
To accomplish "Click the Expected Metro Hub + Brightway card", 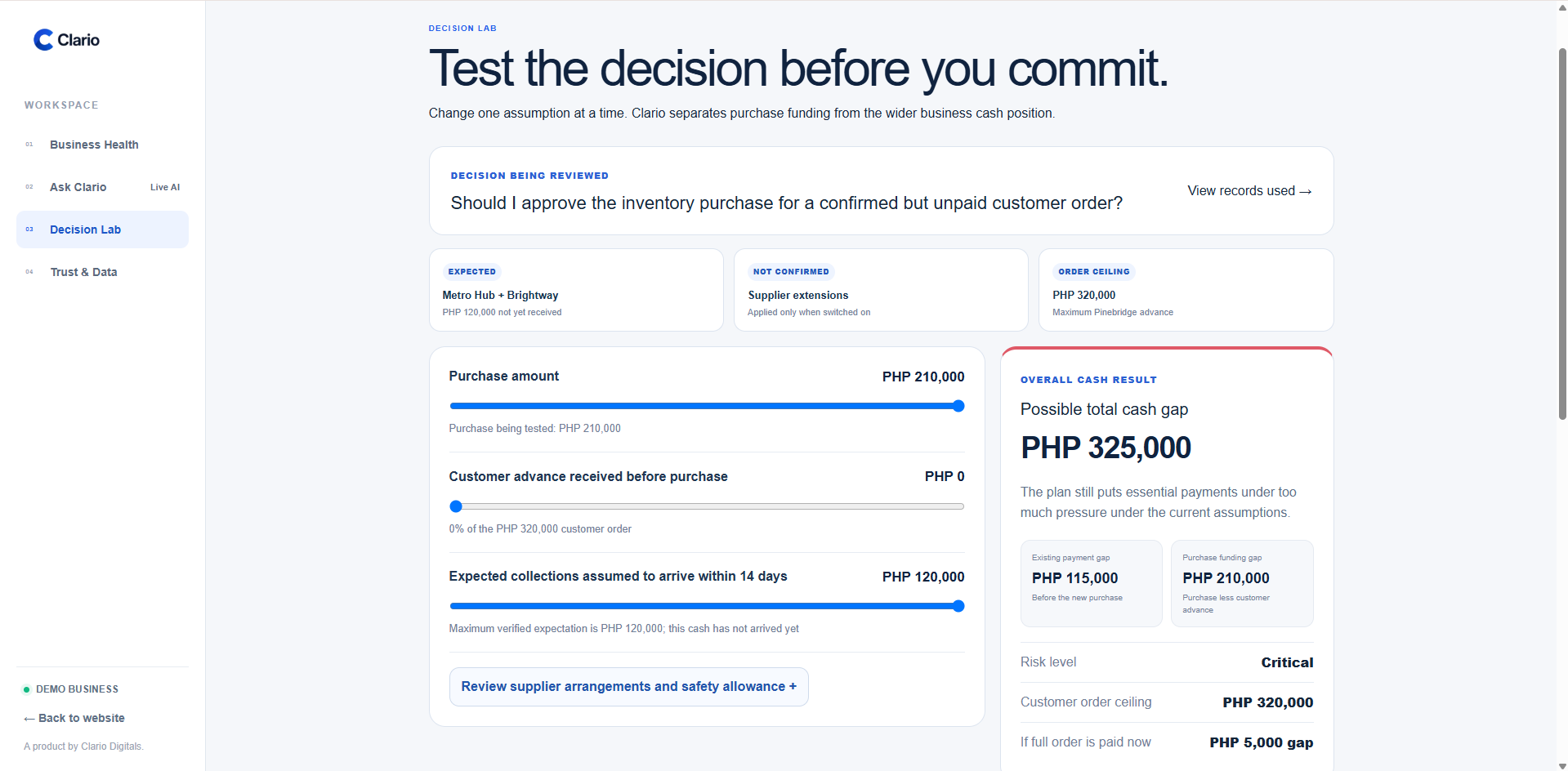I will [x=576, y=290].
